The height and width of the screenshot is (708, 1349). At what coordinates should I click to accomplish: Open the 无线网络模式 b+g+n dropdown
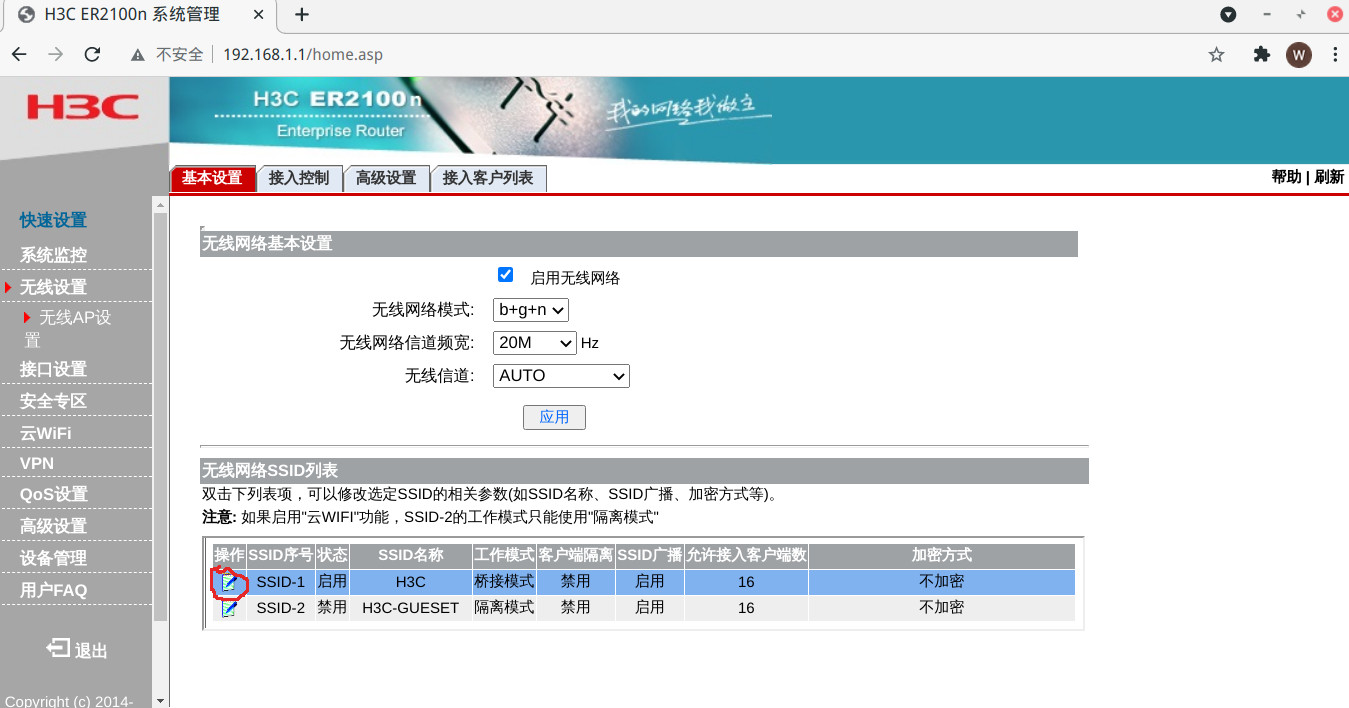(531, 310)
